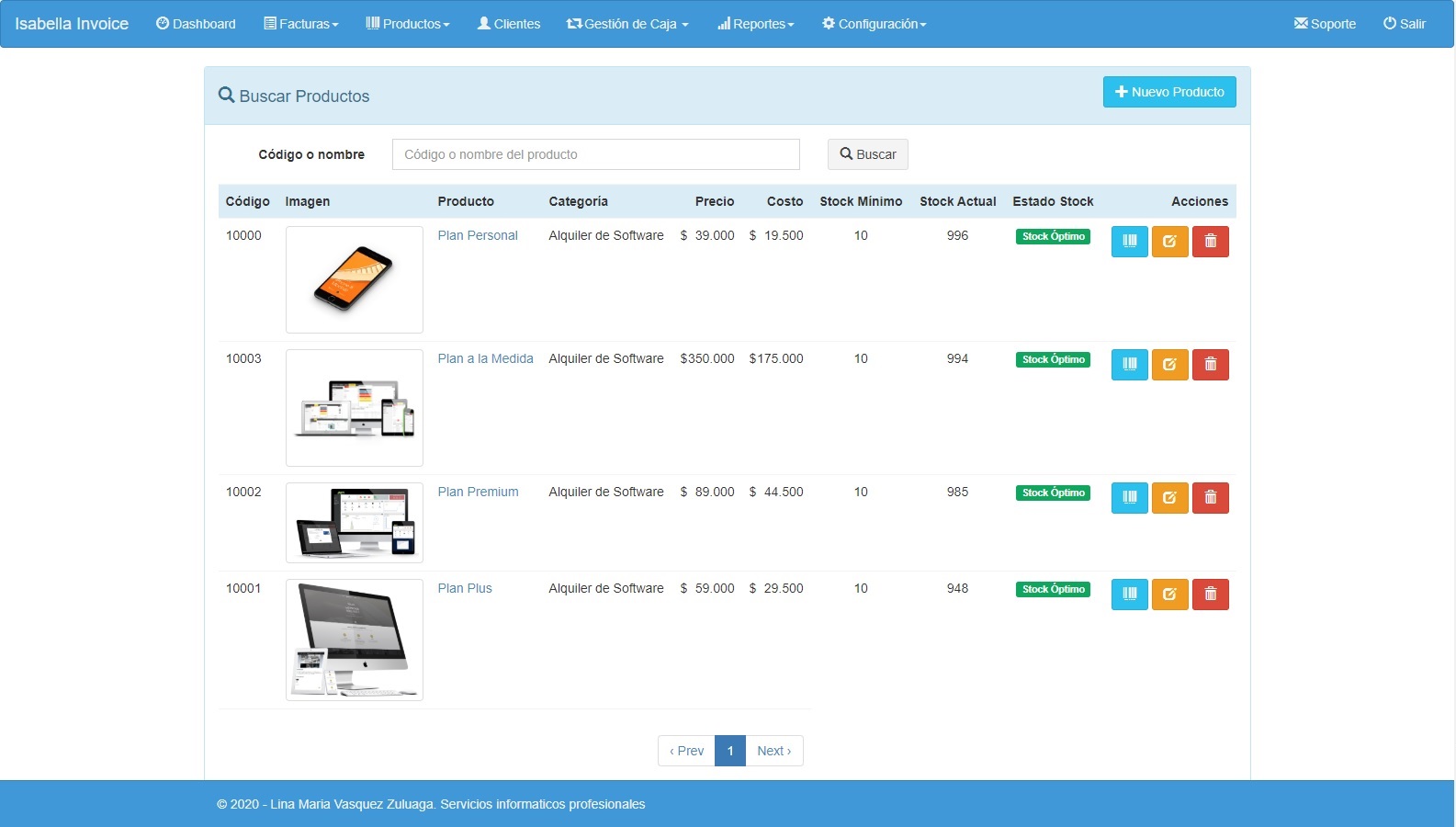Click barcode icon for Plan a la Medida
Screen dimensions: 1456x827
[1129, 365]
